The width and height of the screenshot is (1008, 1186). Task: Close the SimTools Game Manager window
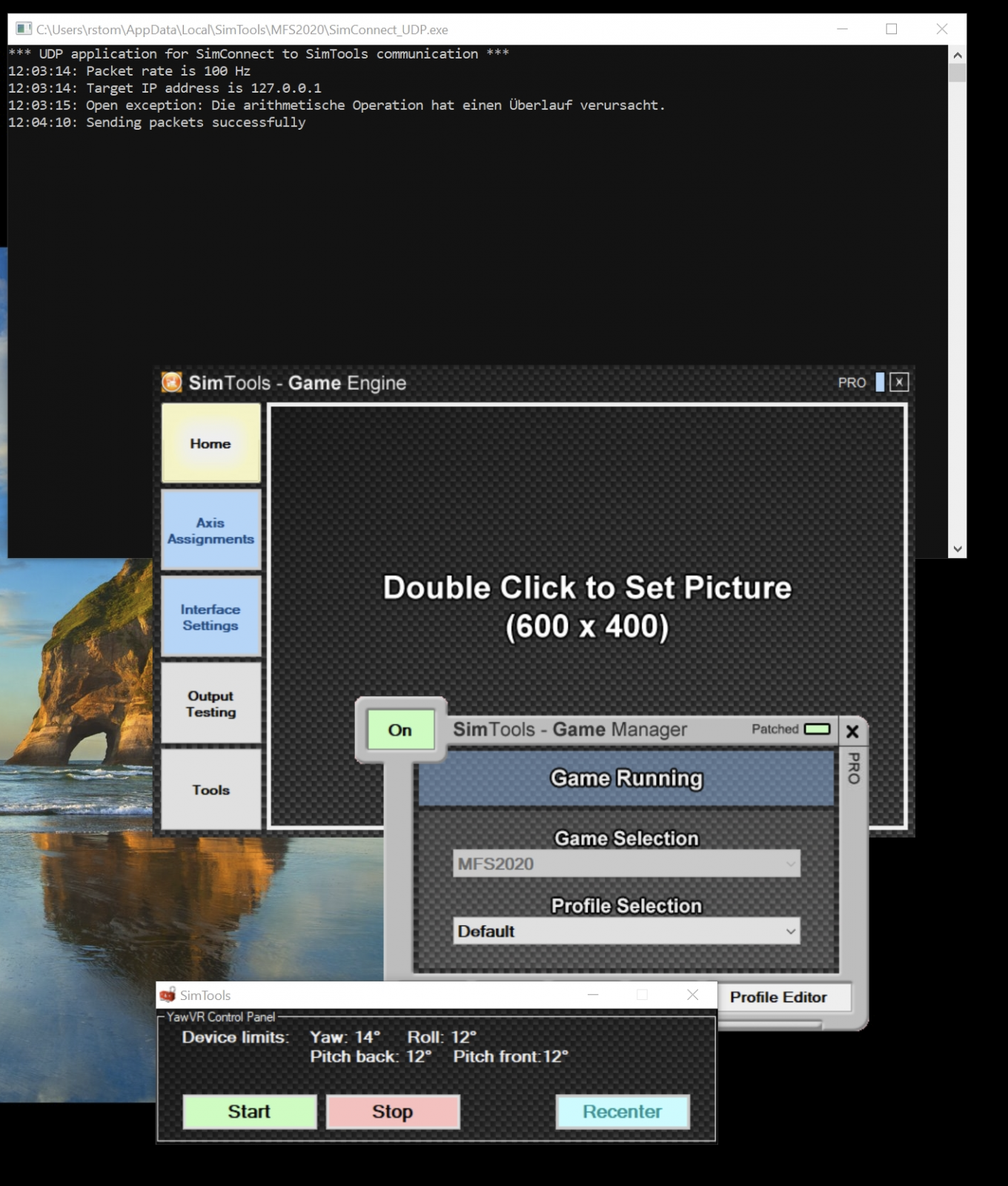[852, 732]
